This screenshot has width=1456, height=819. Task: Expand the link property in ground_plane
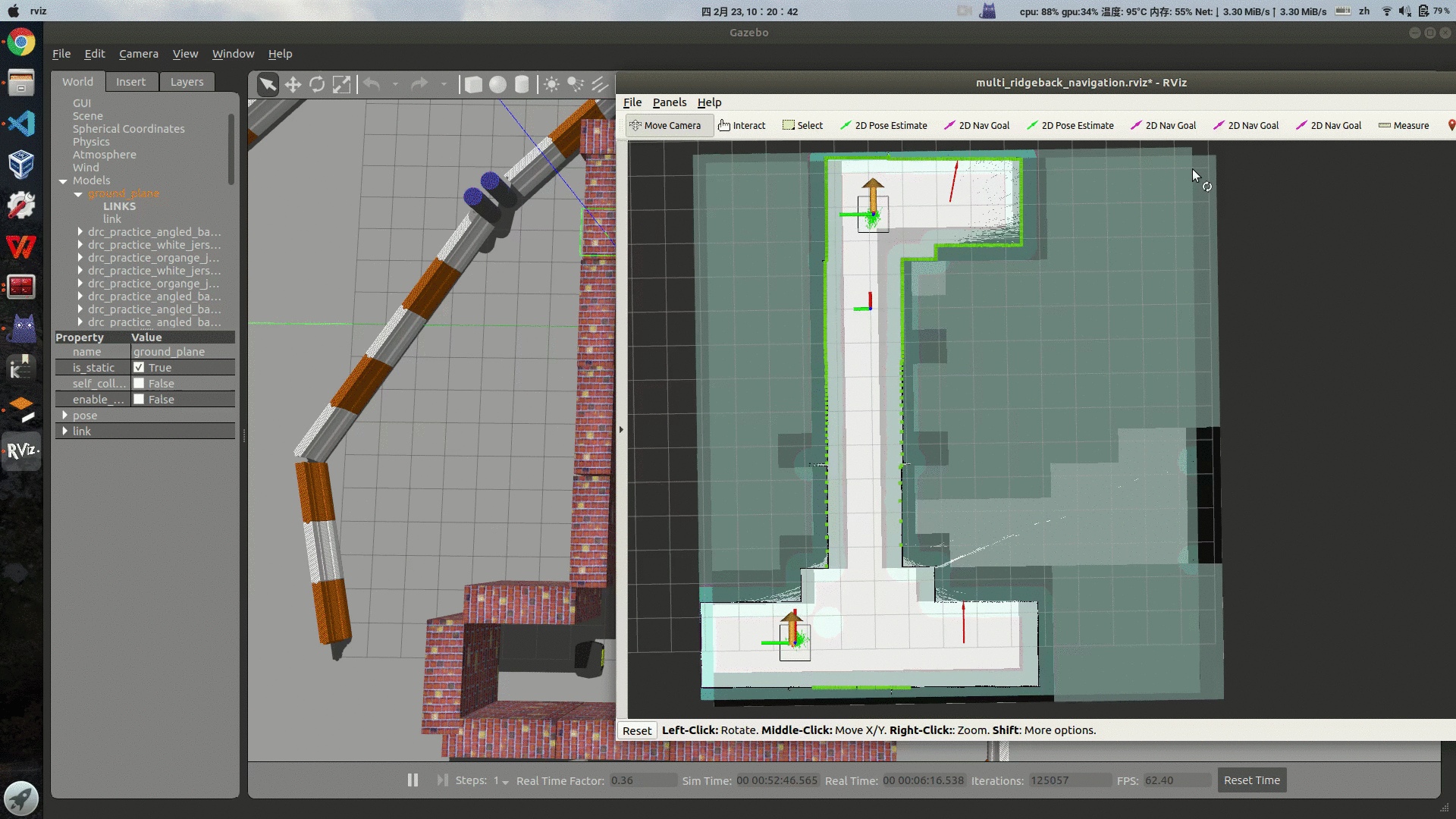(65, 431)
